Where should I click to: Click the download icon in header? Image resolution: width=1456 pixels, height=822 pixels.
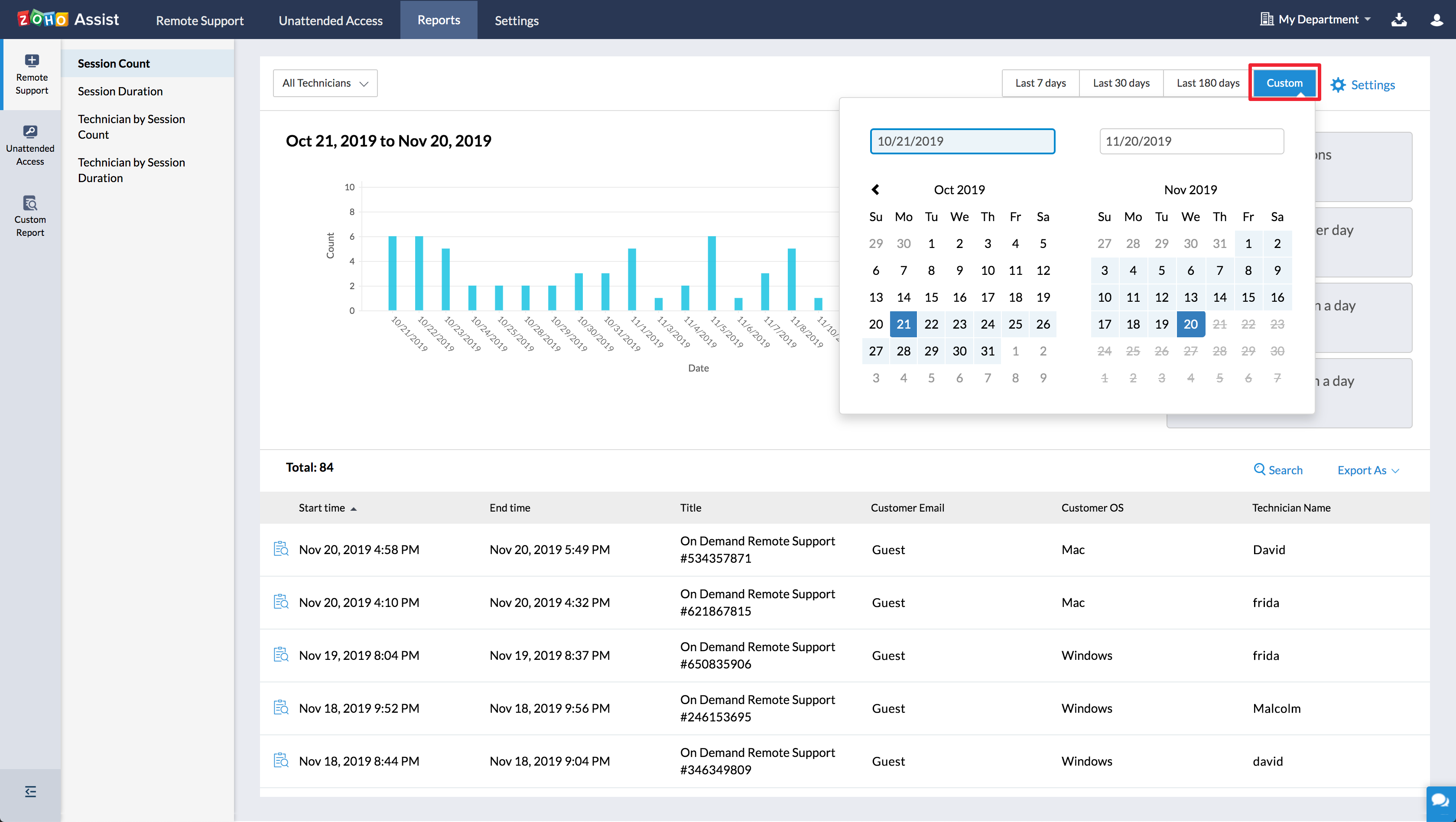coord(1398,20)
